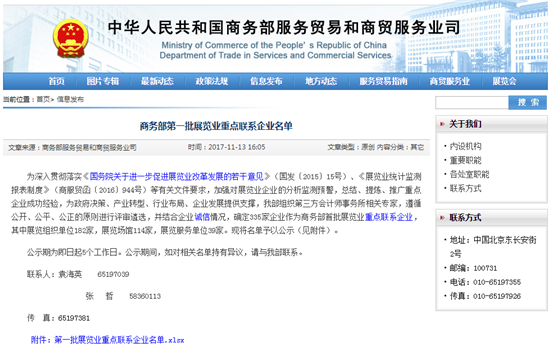Open the 首页 navigation tab
The width and height of the screenshot is (560, 363).
56,81
